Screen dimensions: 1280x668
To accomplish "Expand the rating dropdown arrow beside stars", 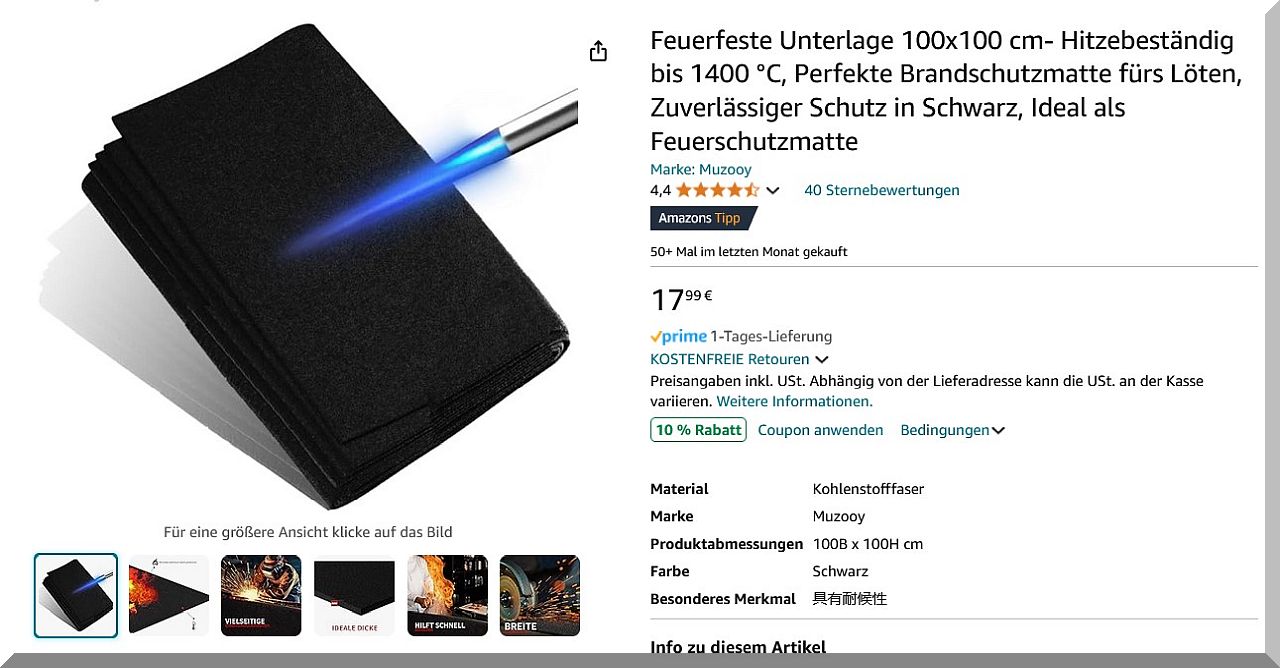I will tap(772, 191).
